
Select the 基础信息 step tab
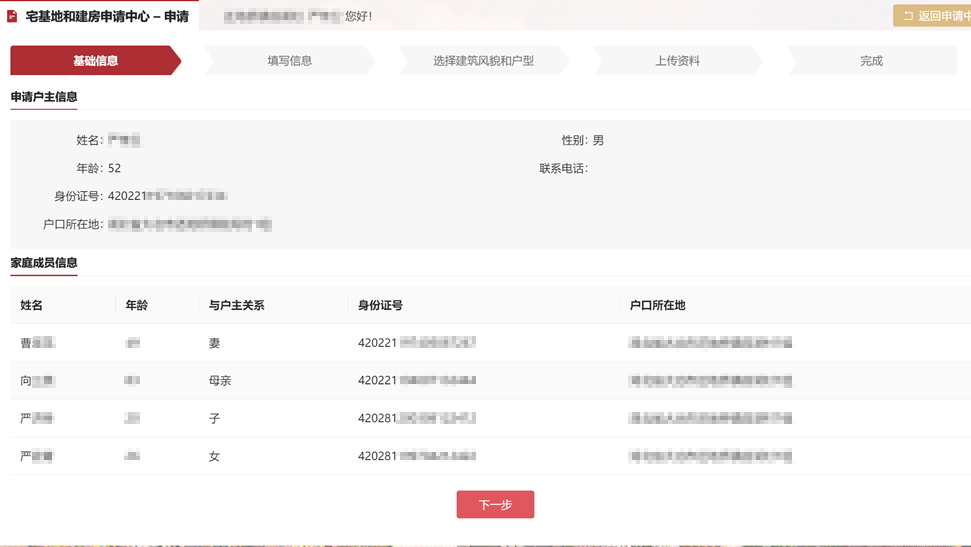click(x=96, y=61)
